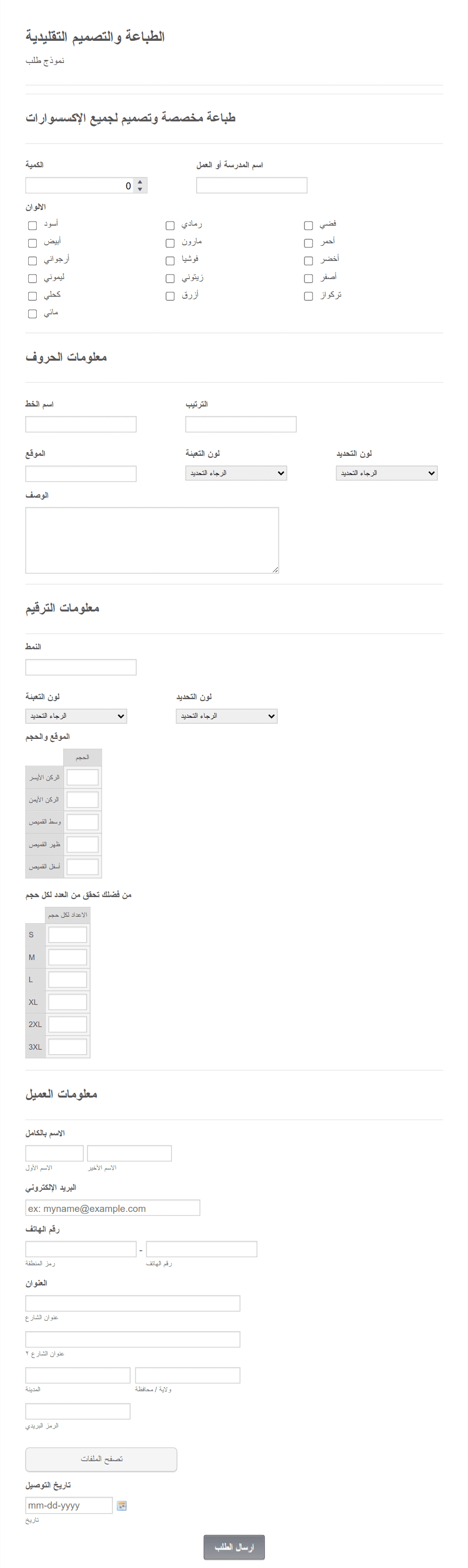Focus the ظهر القميص size cell

coord(83,844)
